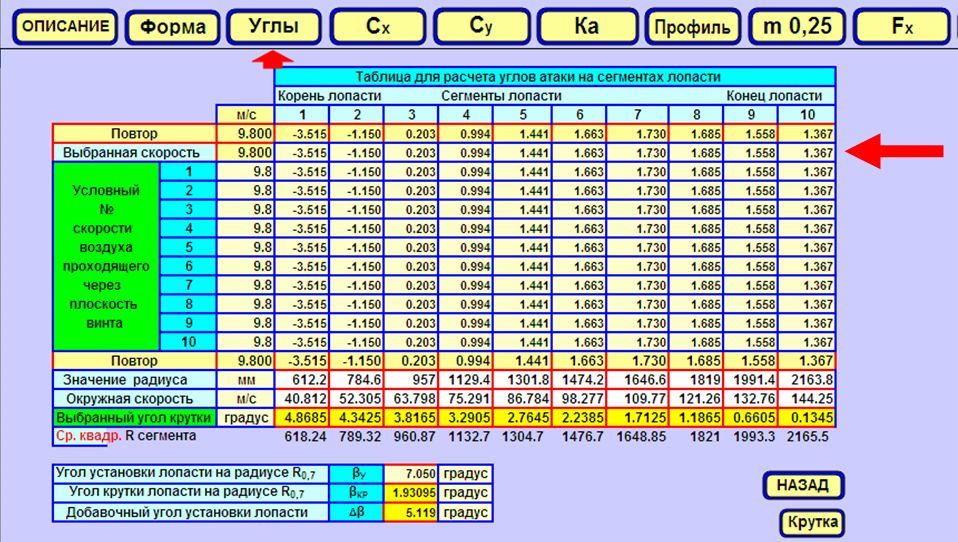The image size is (958, 542).
Task: Click the Крутка button
Action: tap(811, 522)
